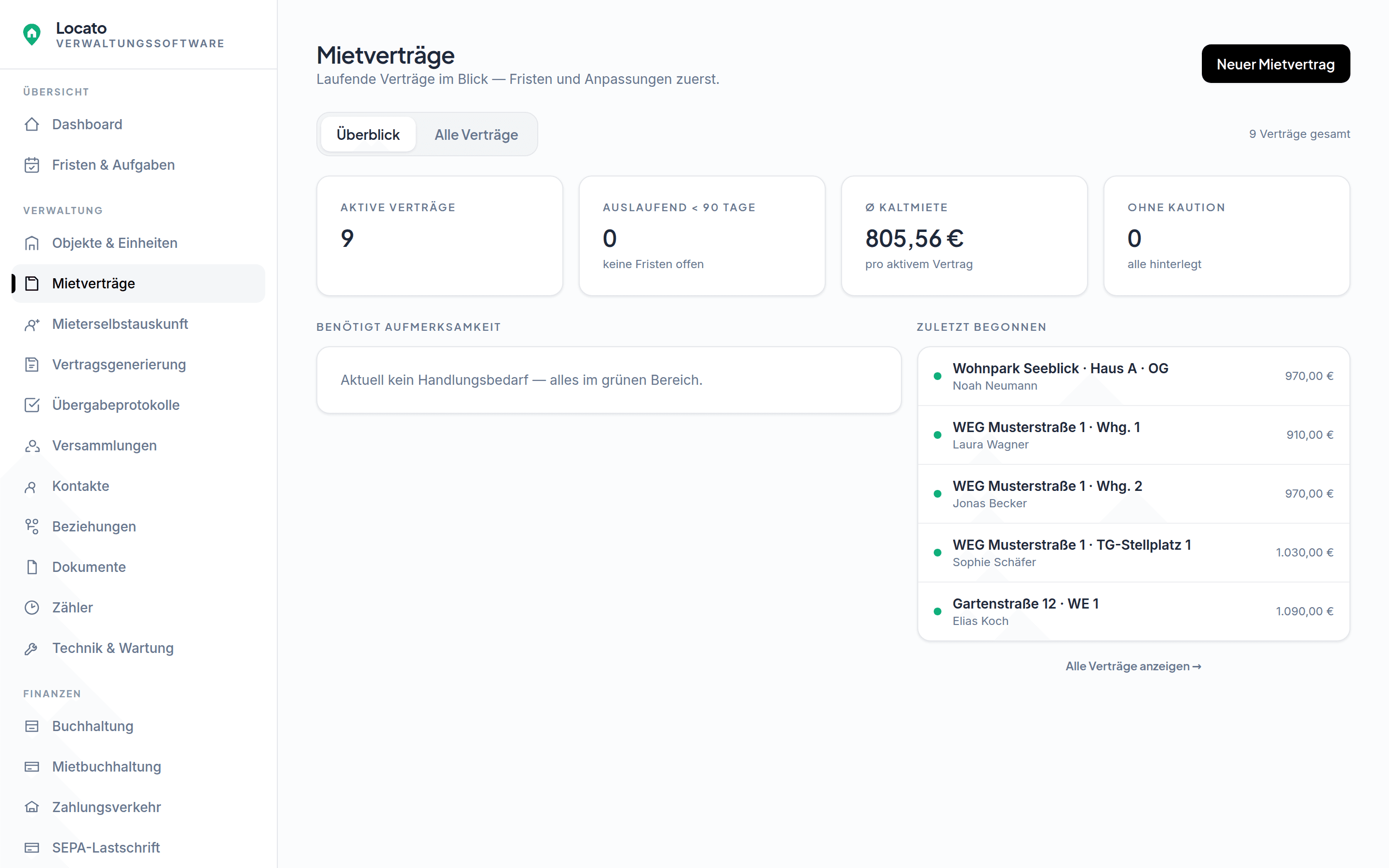
Task: Click the Übergabeprotokolle checkbox icon
Action: [x=31, y=405]
